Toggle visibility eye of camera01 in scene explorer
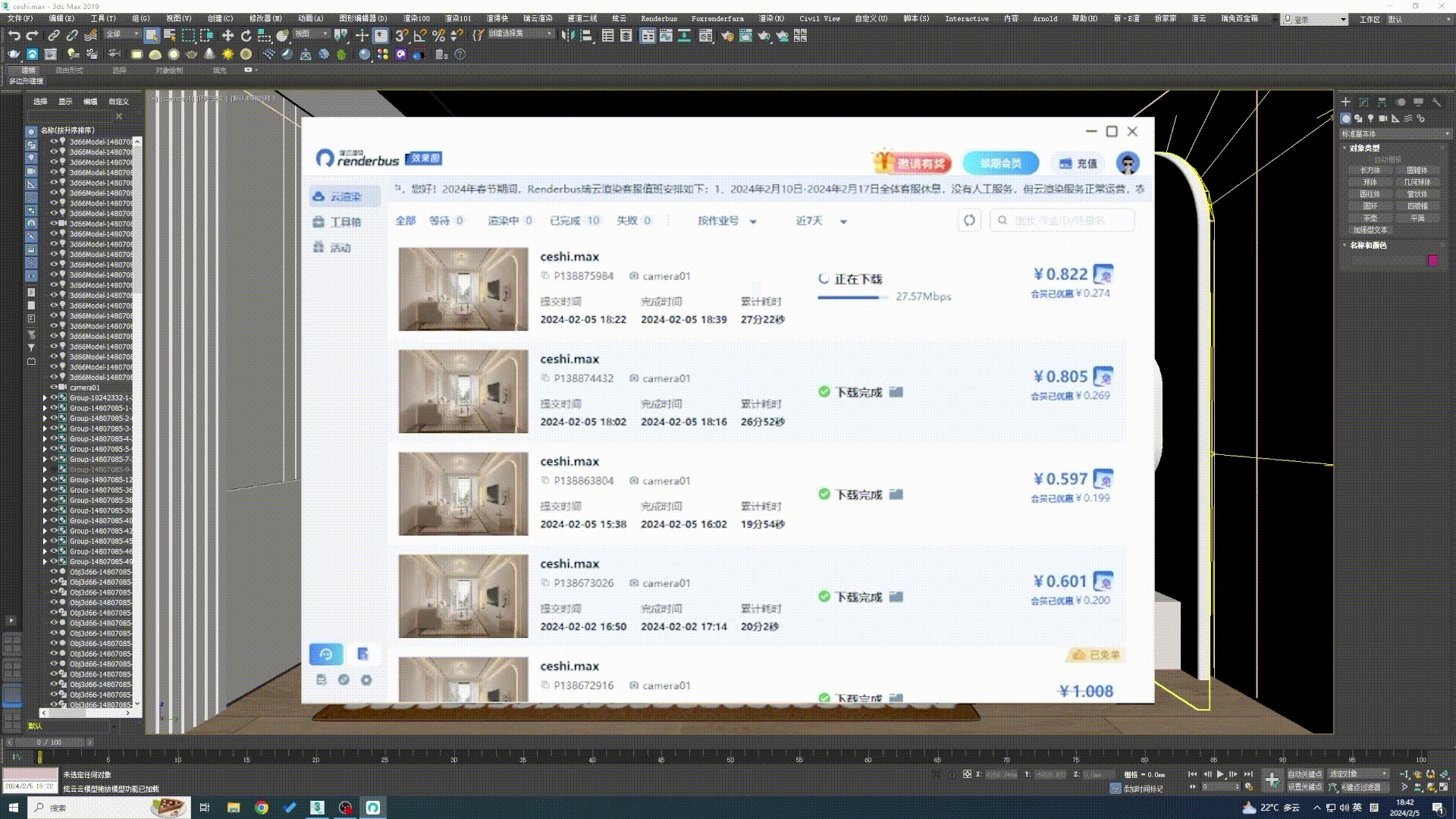 coord(54,388)
